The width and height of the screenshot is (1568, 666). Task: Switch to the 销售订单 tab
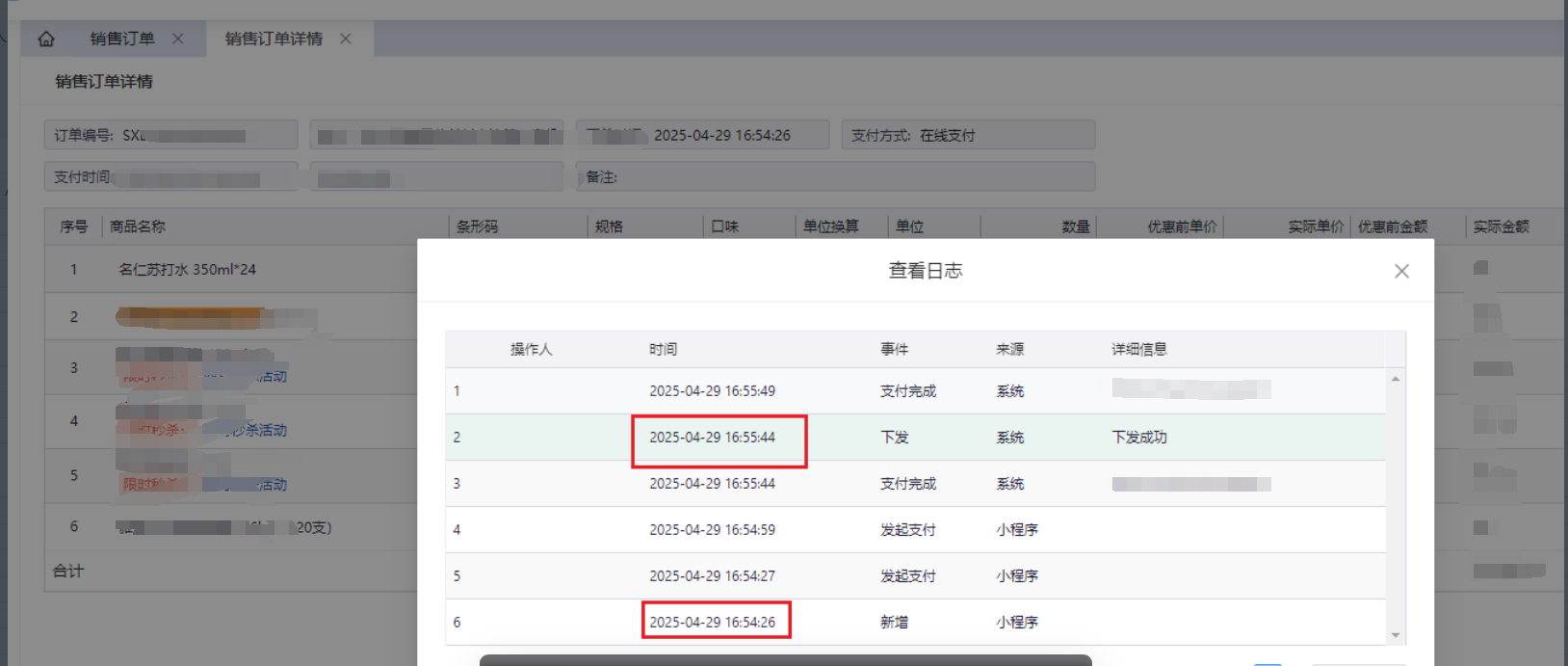[x=122, y=39]
